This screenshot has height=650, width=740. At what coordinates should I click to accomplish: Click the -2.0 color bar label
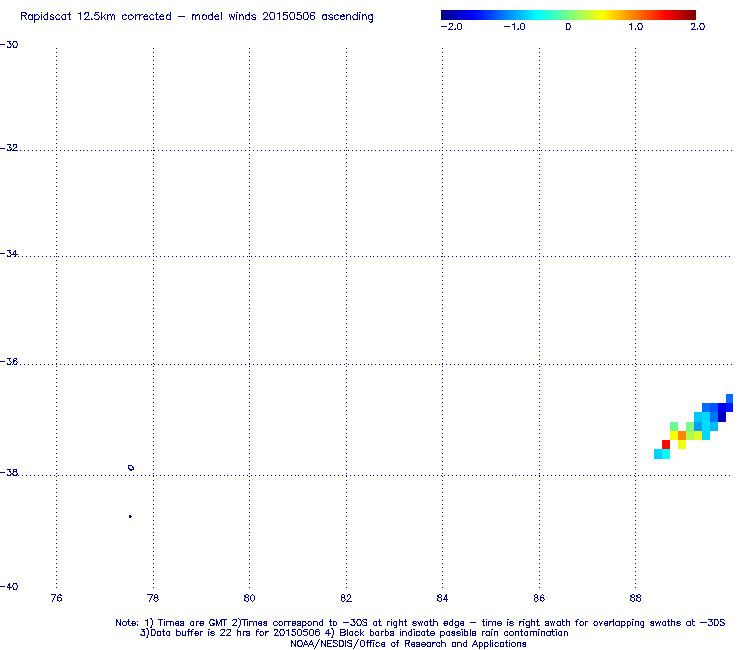point(451,27)
